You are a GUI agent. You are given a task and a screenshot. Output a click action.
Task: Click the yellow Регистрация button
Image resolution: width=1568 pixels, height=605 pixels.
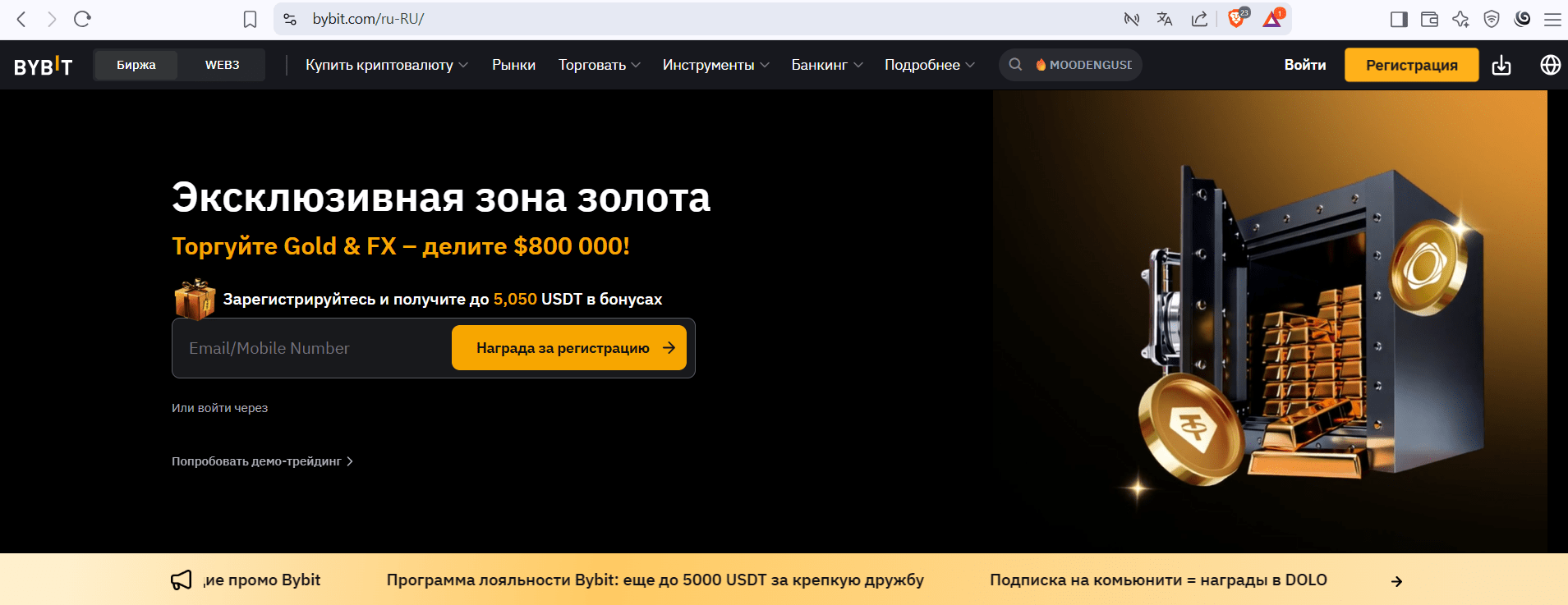tap(1411, 65)
